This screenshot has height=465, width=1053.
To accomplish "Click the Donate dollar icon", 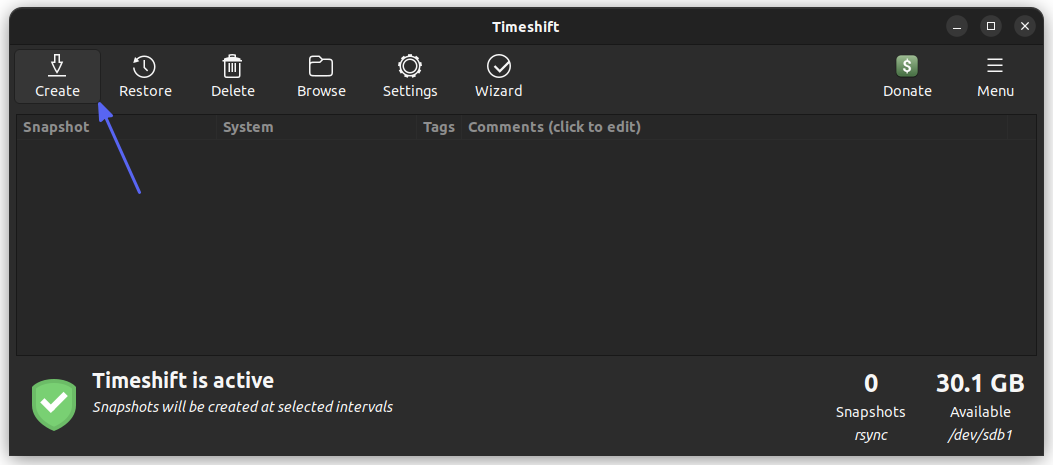I will coord(907,66).
